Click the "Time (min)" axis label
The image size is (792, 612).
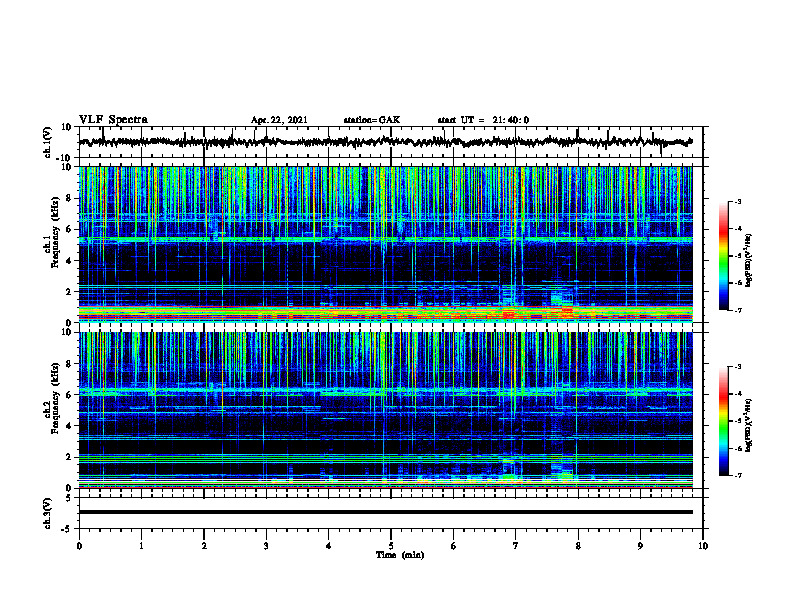pos(400,555)
